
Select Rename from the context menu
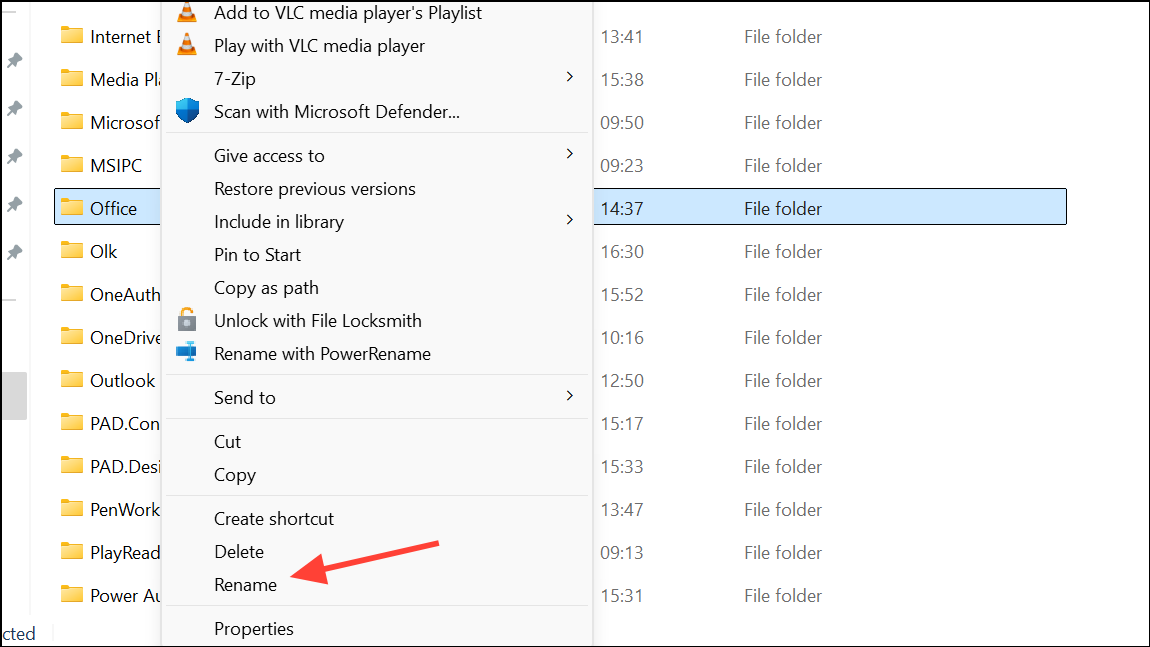point(245,584)
